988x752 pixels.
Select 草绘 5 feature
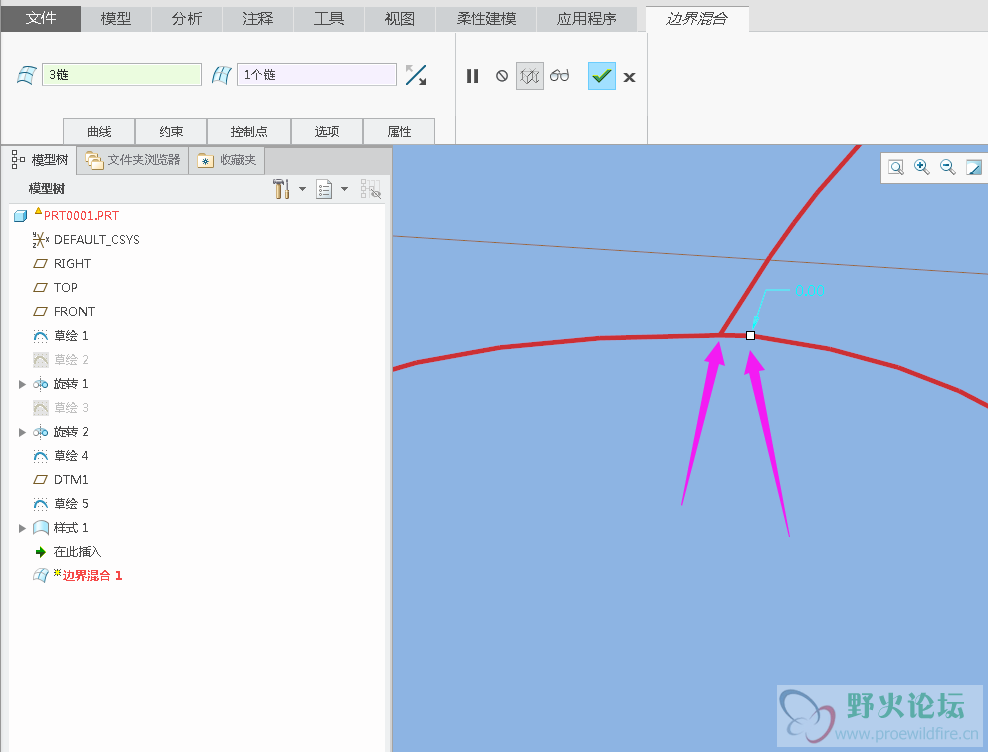click(71, 504)
